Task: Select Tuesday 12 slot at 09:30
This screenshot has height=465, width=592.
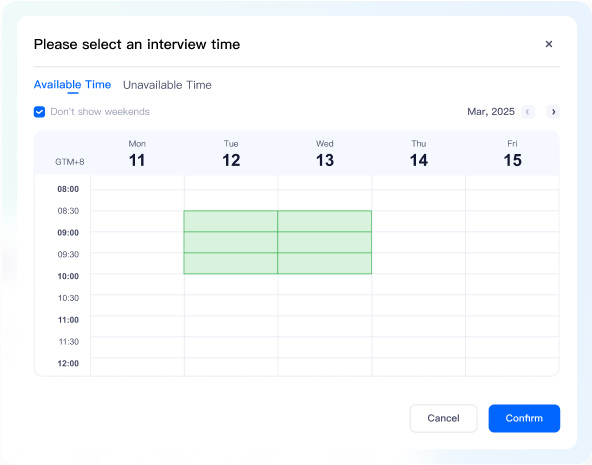Action: (x=231, y=263)
